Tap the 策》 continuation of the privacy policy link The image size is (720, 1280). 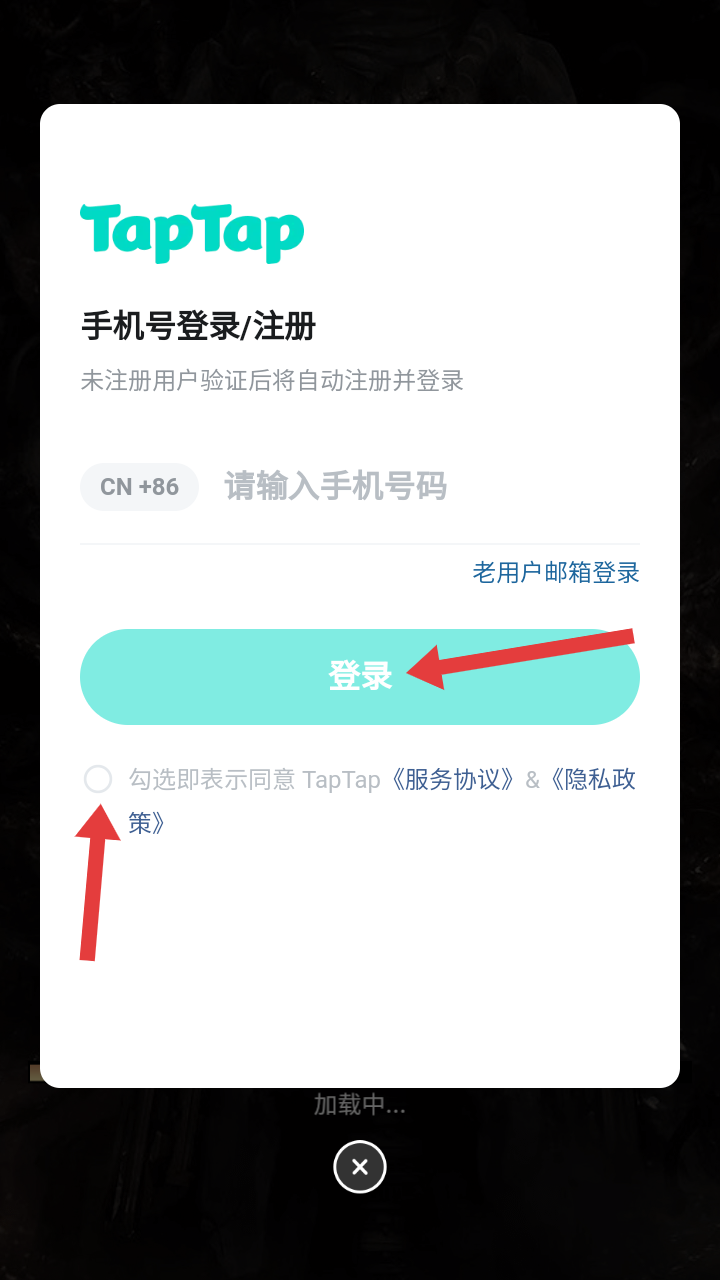[x=146, y=824]
